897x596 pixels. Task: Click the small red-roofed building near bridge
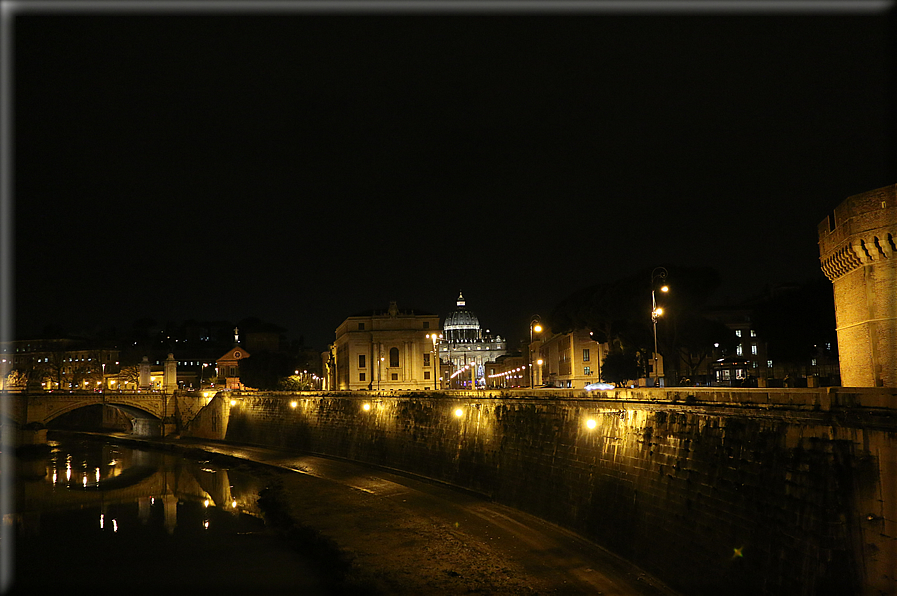[x=232, y=365]
